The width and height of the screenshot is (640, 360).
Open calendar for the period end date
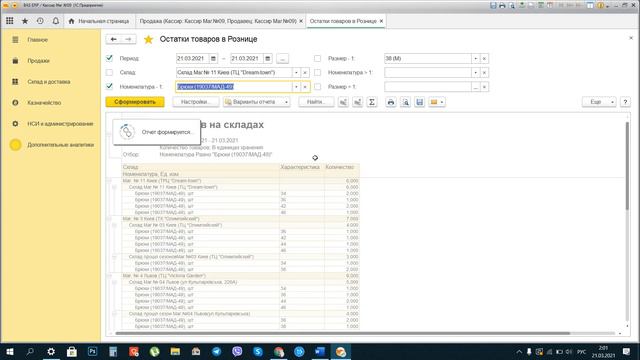click(x=267, y=58)
